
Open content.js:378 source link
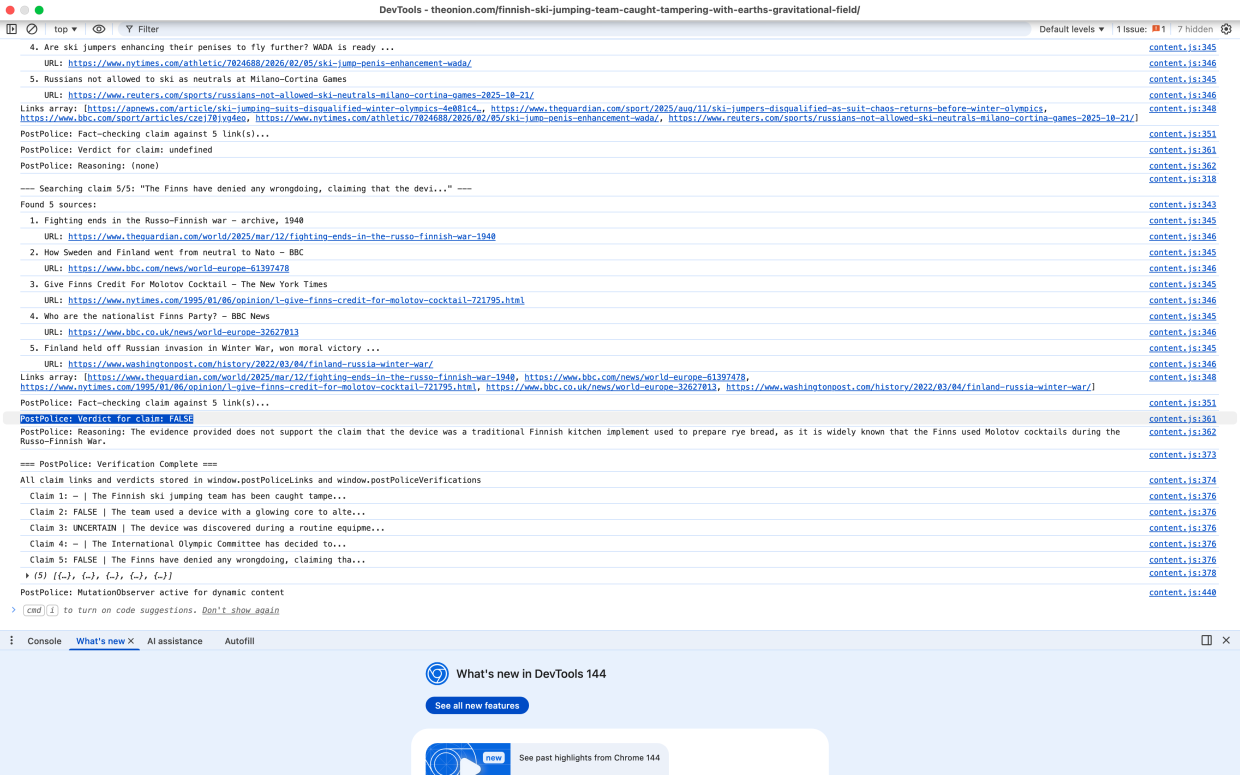[x=1183, y=574]
